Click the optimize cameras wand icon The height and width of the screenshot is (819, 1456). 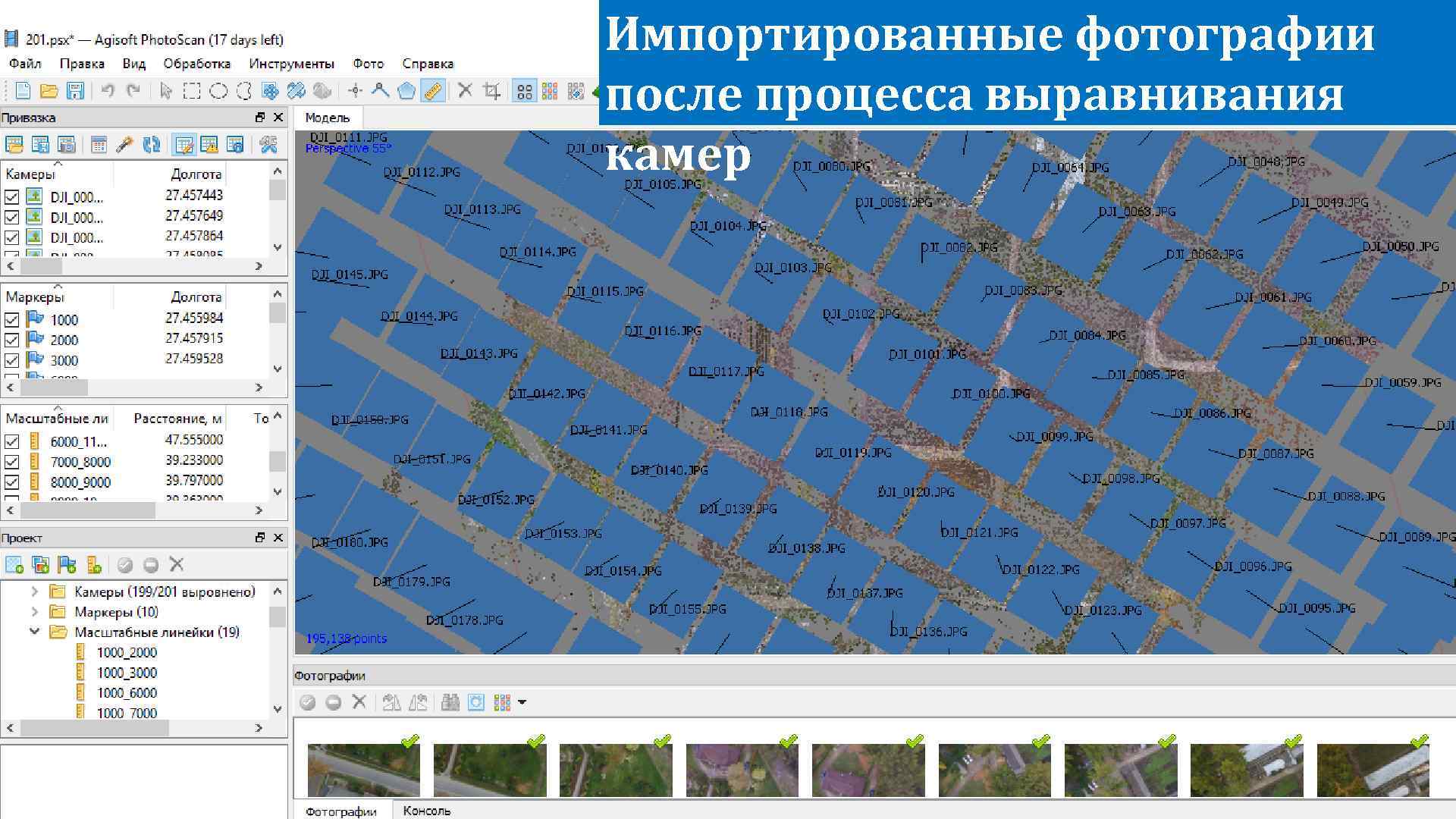tap(125, 144)
